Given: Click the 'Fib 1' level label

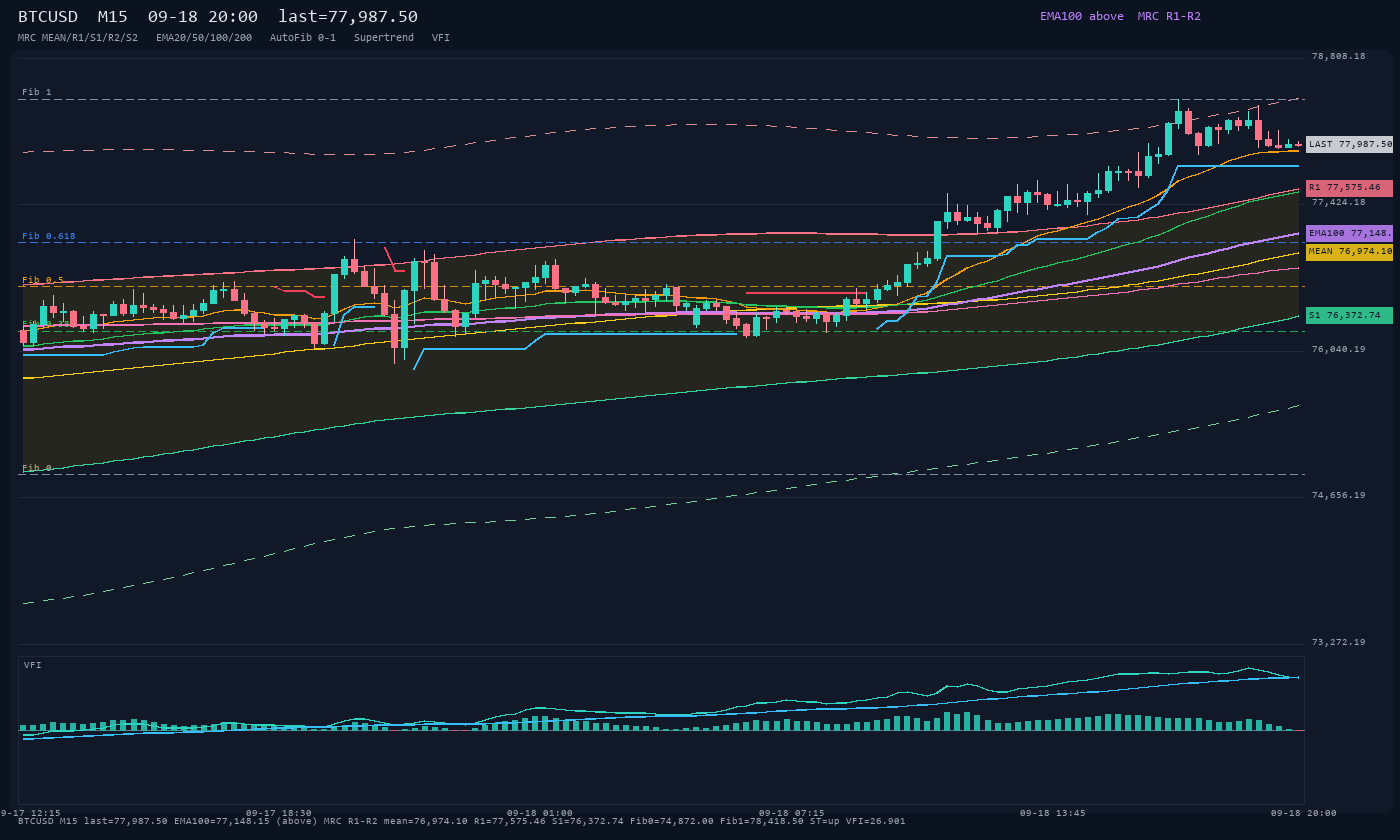Looking at the screenshot, I should click(x=37, y=92).
